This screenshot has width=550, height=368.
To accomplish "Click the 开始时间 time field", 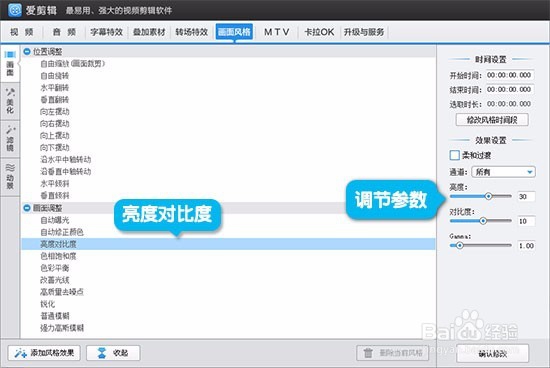I will click(x=509, y=75).
